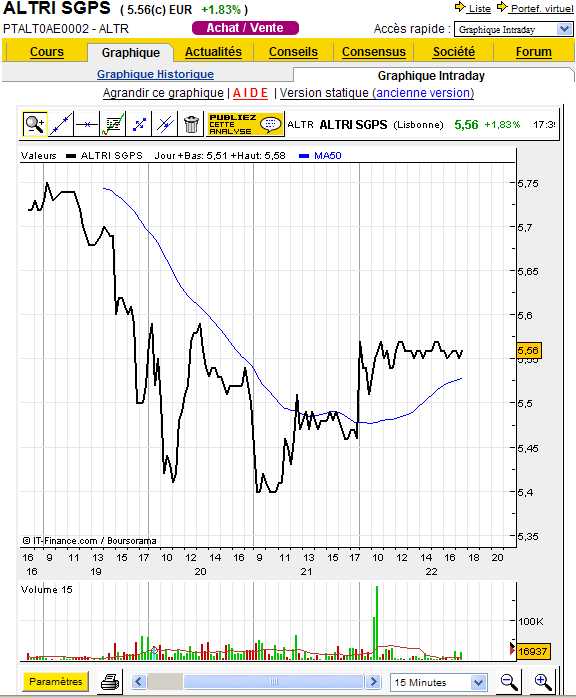Click the trash bin delete tool

tap(191, 124)
